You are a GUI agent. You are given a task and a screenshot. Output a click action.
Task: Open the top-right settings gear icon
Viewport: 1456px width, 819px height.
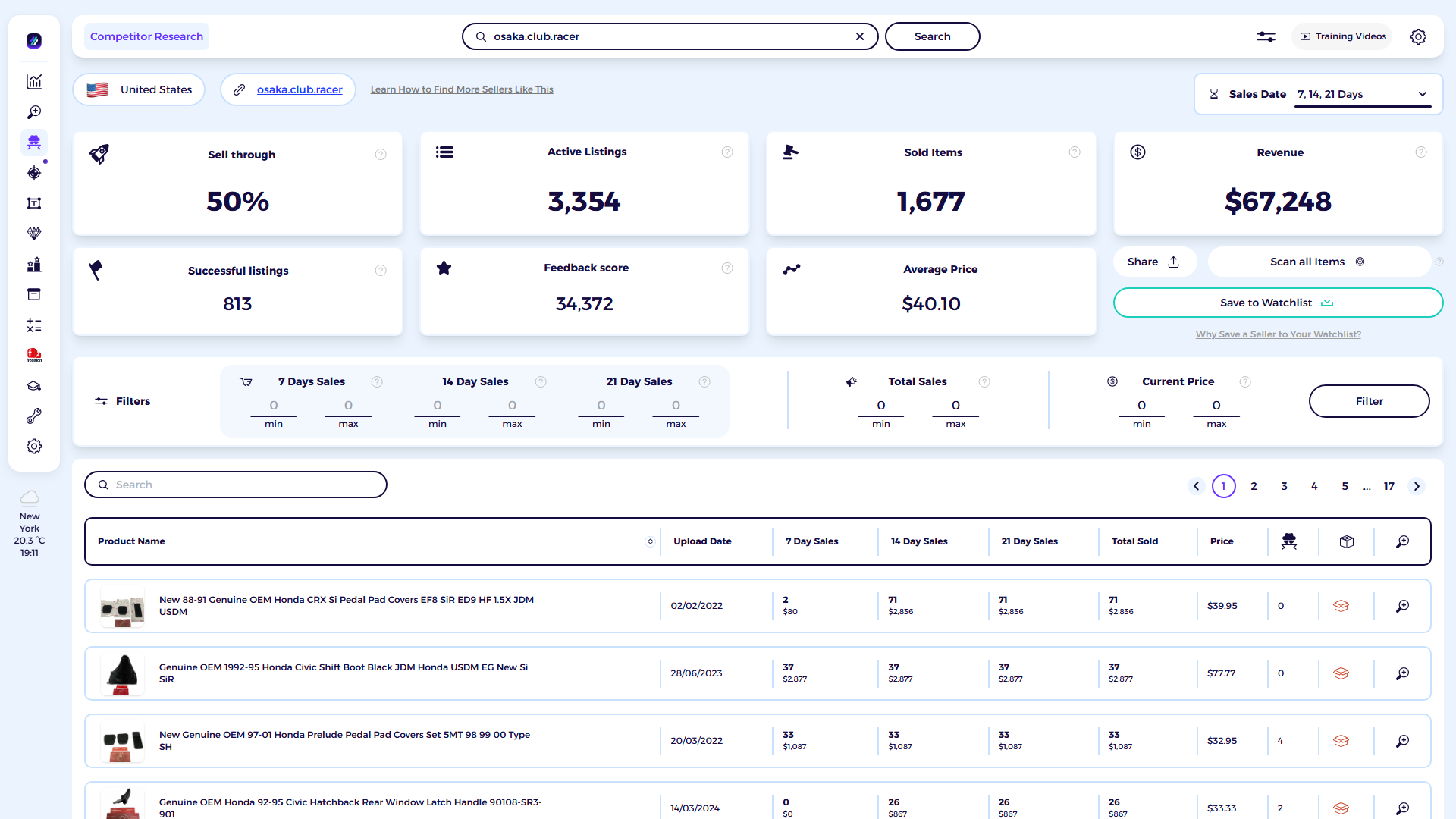[x=1418, y=36]
